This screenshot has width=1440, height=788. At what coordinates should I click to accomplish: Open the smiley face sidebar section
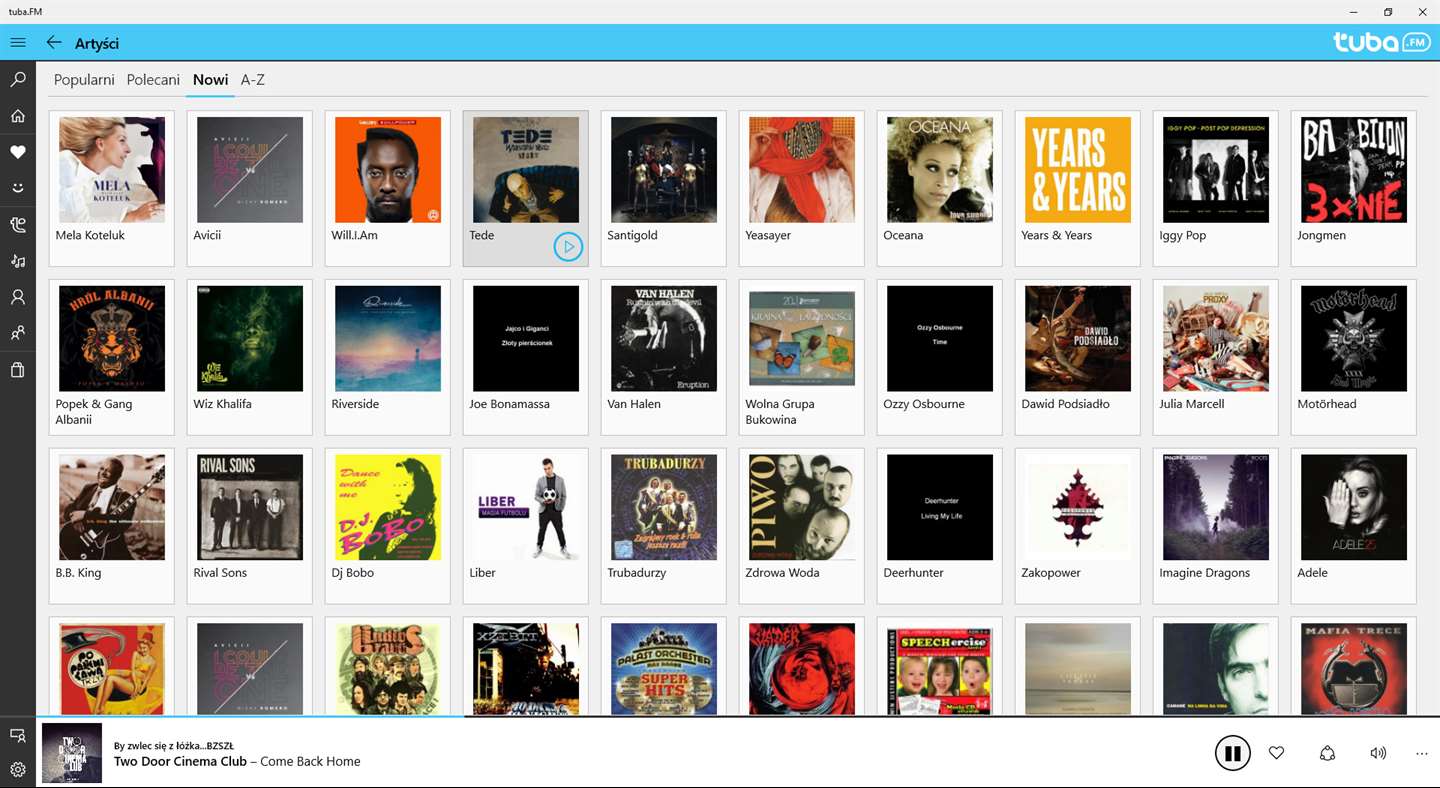point(18,188)
